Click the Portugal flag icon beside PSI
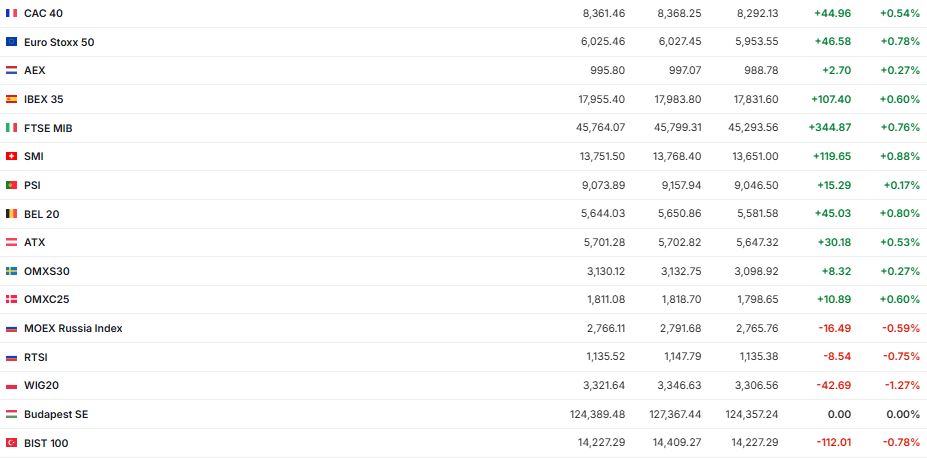The height and width of the screenshot is (458, 927). [x=11, y=185]
